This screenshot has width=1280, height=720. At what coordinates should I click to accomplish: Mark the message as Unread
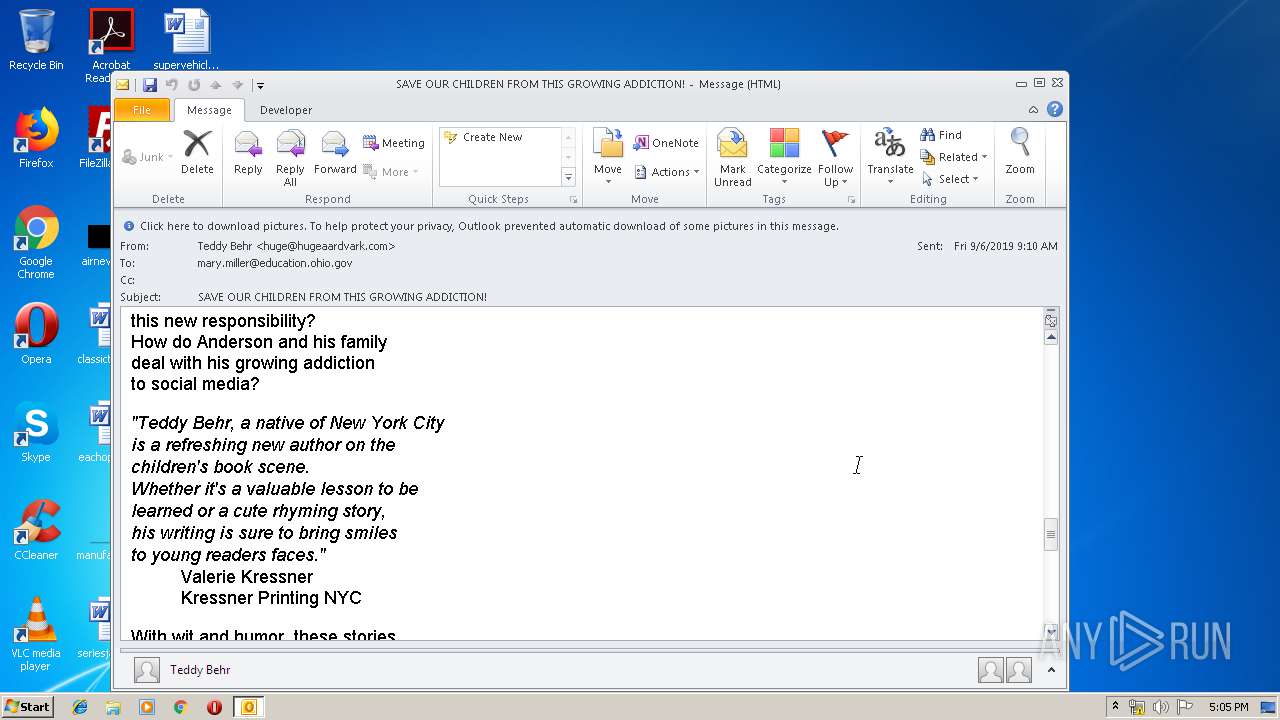[x=732, y=158]
